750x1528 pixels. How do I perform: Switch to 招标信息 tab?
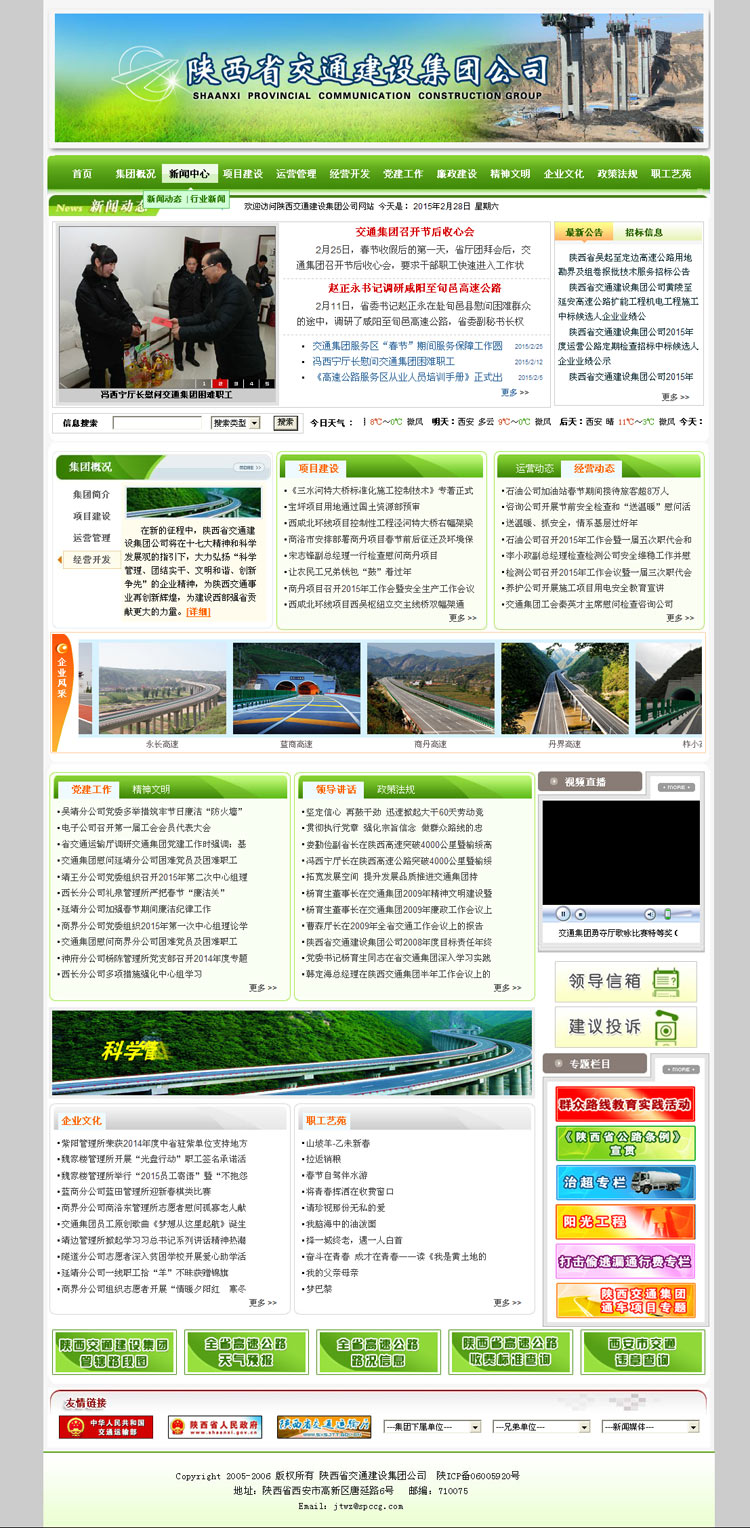point(644,232)
